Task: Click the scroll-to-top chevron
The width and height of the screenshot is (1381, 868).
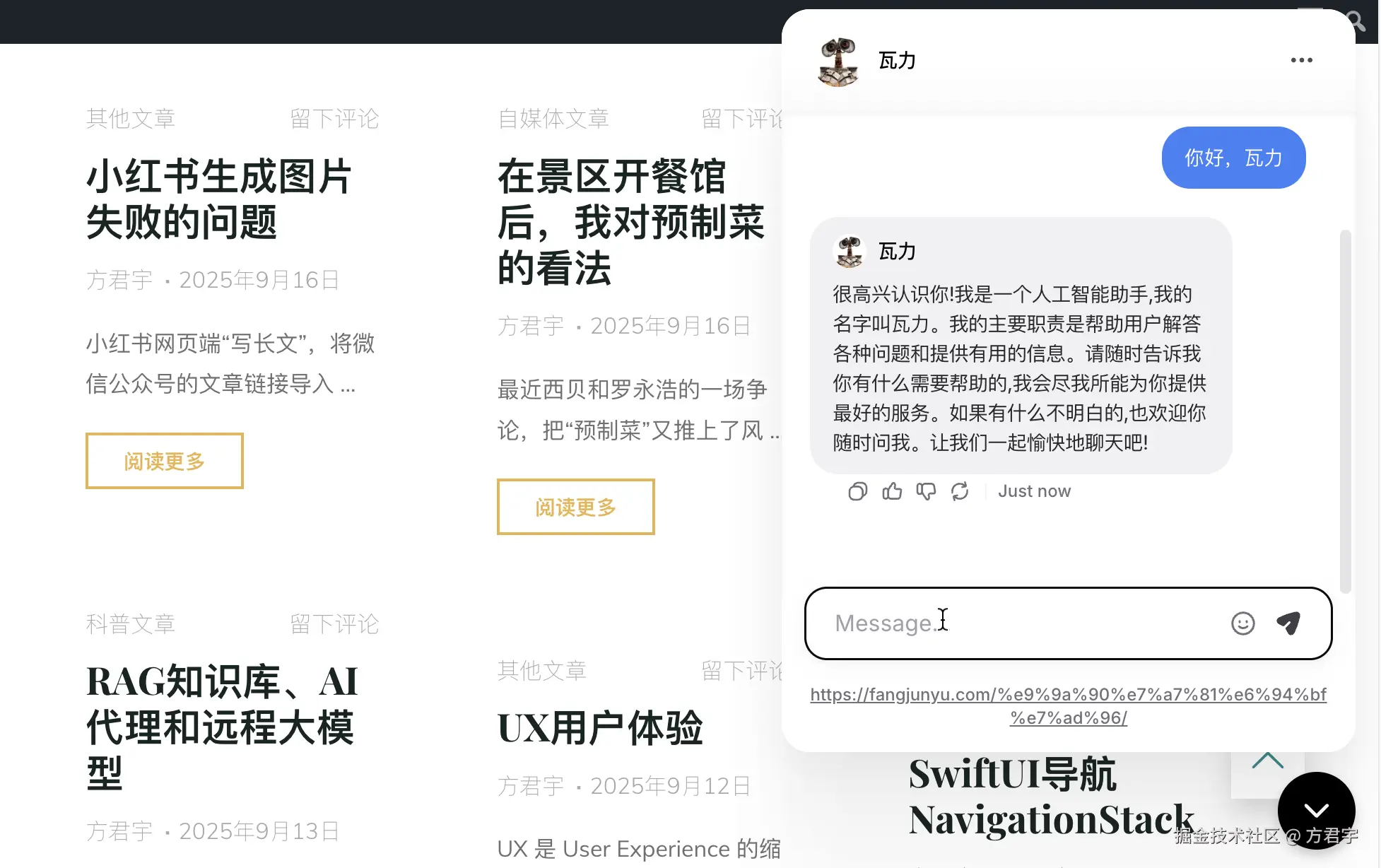Action: pos(1267,762)
